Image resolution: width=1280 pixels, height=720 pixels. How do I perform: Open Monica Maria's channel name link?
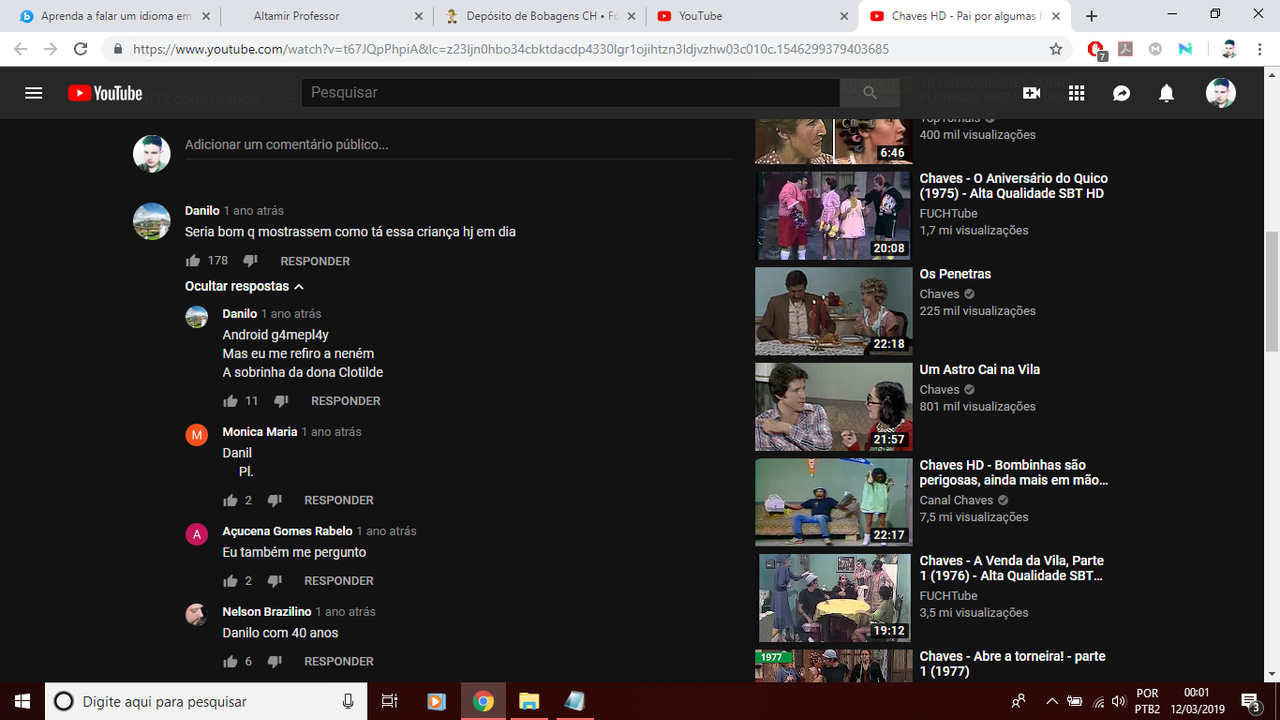click(260, 431)
